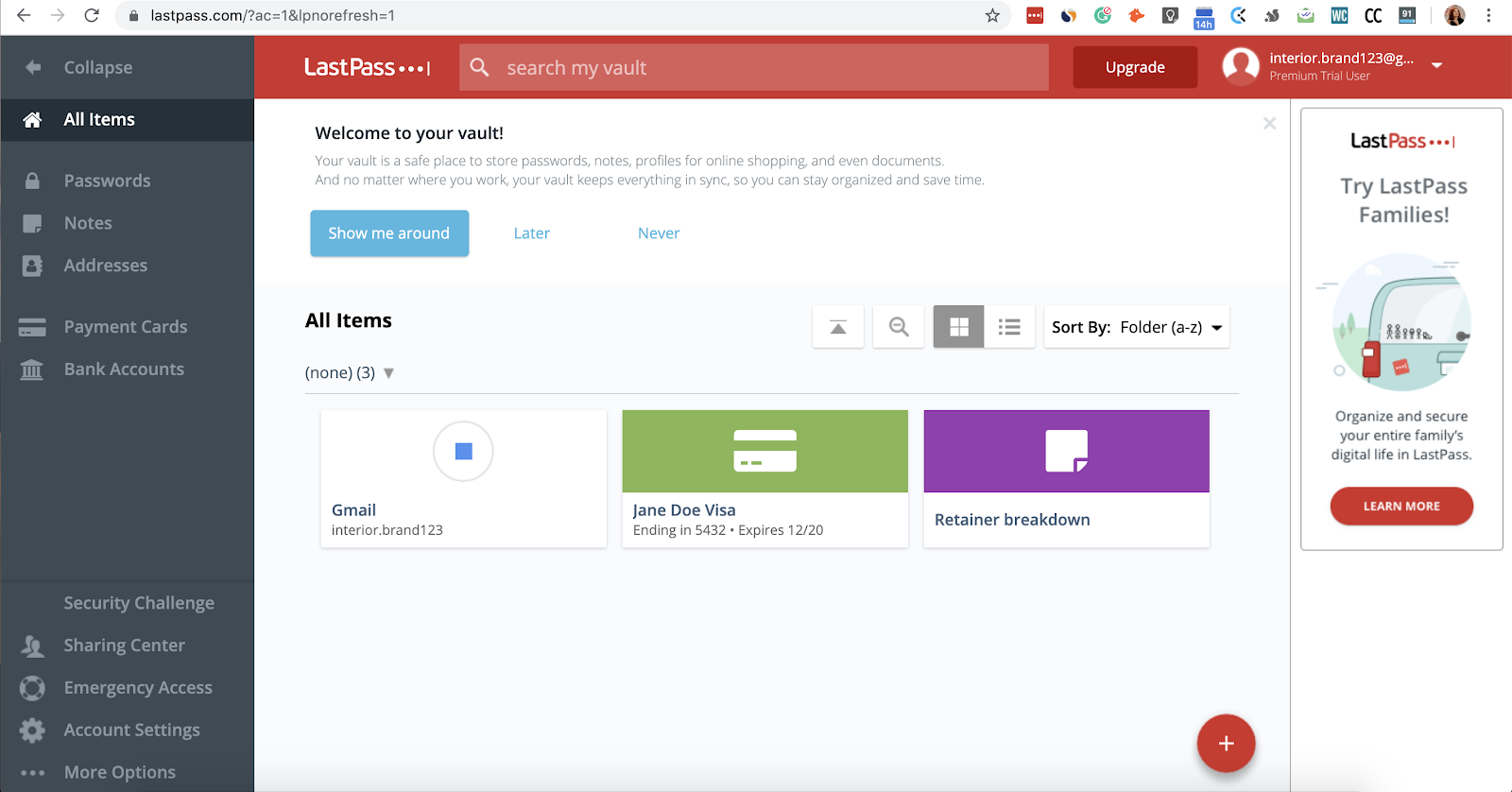Open the Retainer breakdown note

point(1067,478)
